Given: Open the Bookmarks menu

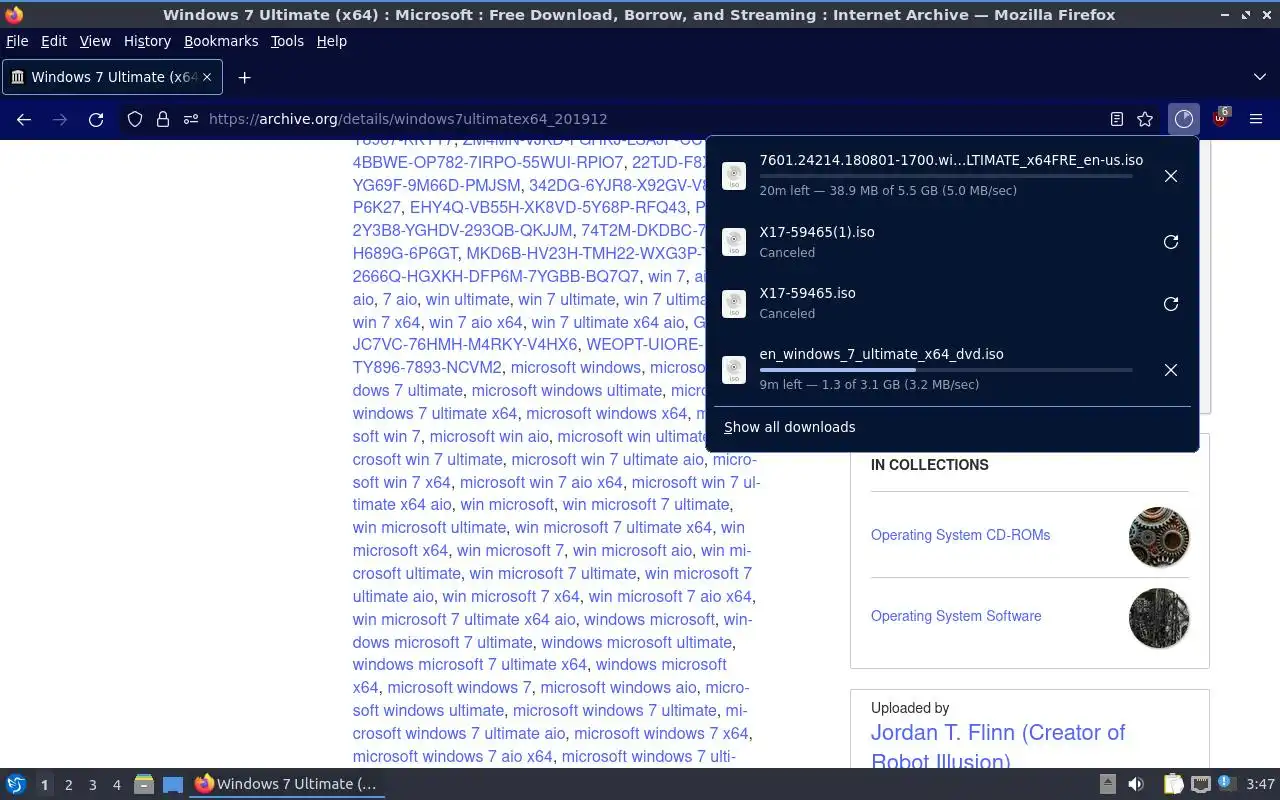Looking at the screenshot, I should 221,41.
